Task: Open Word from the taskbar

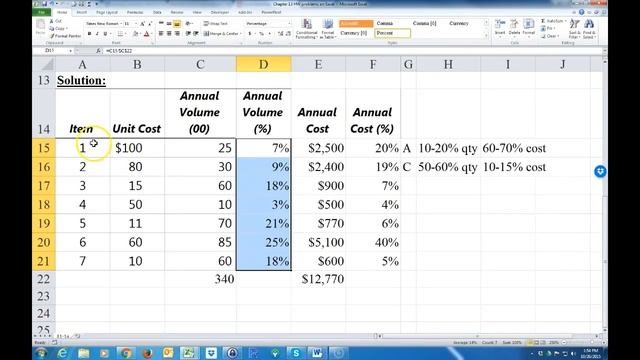Action: (317, 353)
